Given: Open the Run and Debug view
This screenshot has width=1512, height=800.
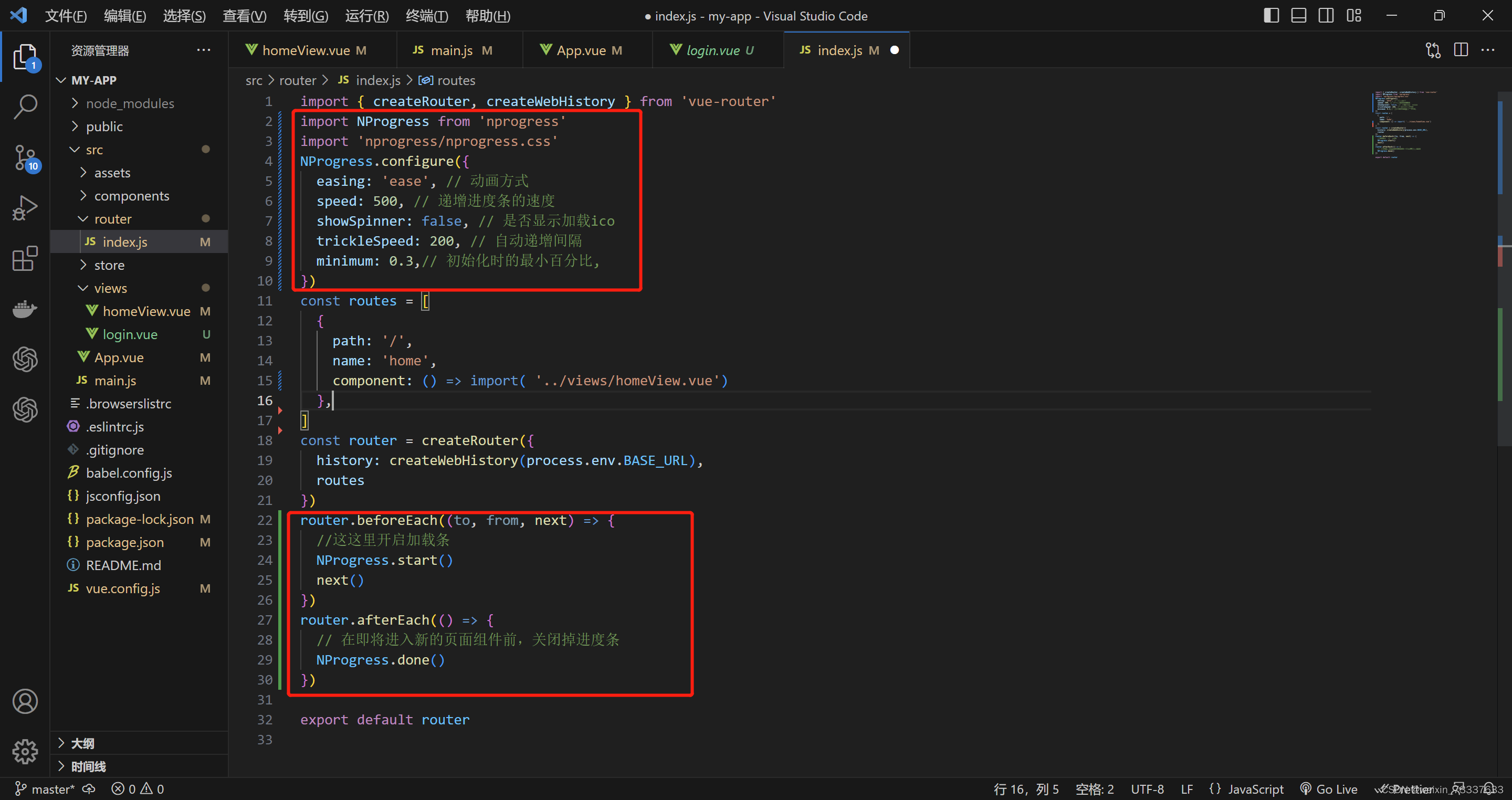Looking at the screenshot, I should 25,207.
